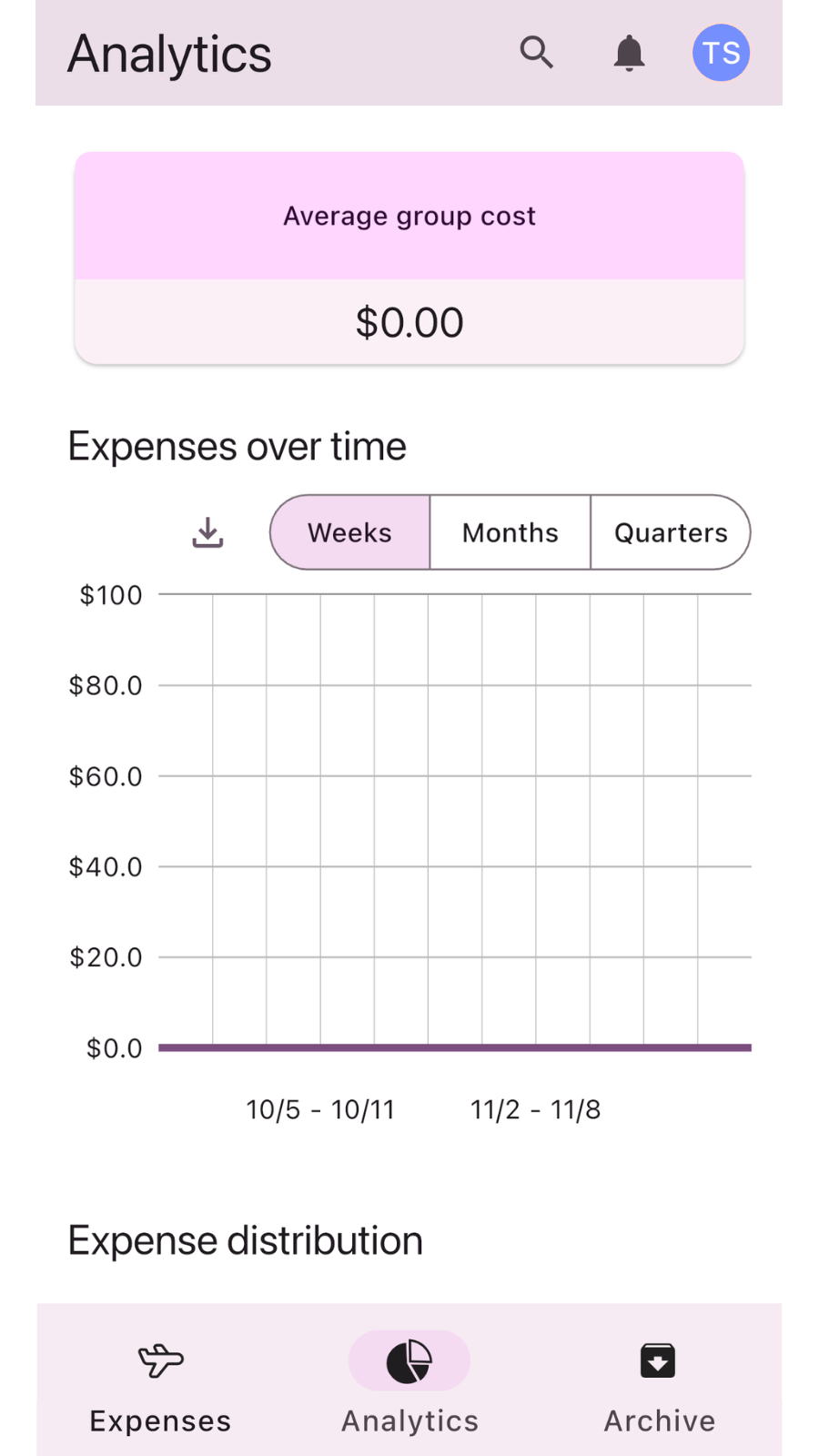Download the expenses chart data
819x1456 pixels.
point(207,532)
